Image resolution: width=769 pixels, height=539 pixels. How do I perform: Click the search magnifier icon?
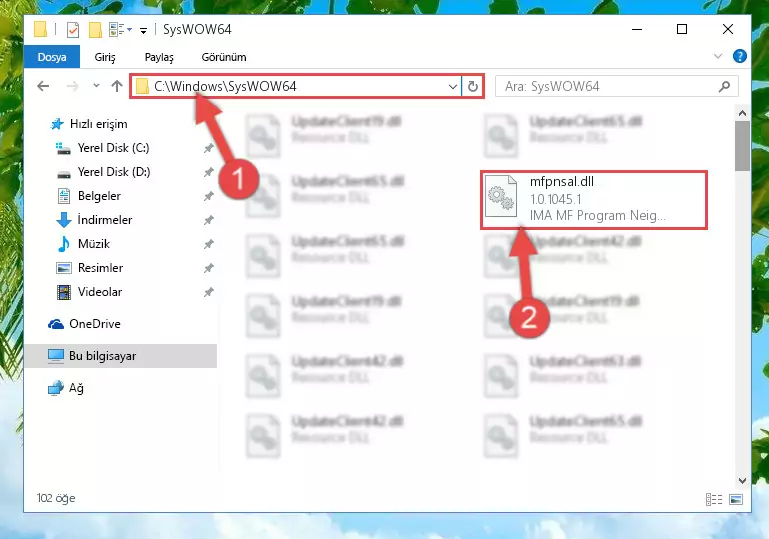[724, 87]
